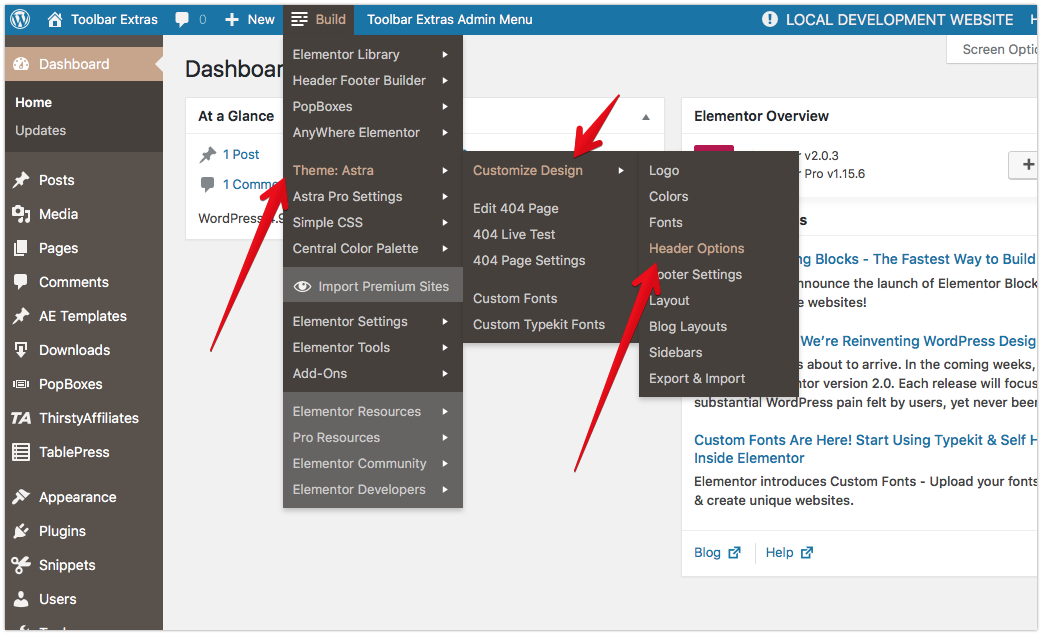Viewport: 1042px width, 635px height.
Task: Expand the Header Footer Builder submenu arrow
Action: coord(445,80)
